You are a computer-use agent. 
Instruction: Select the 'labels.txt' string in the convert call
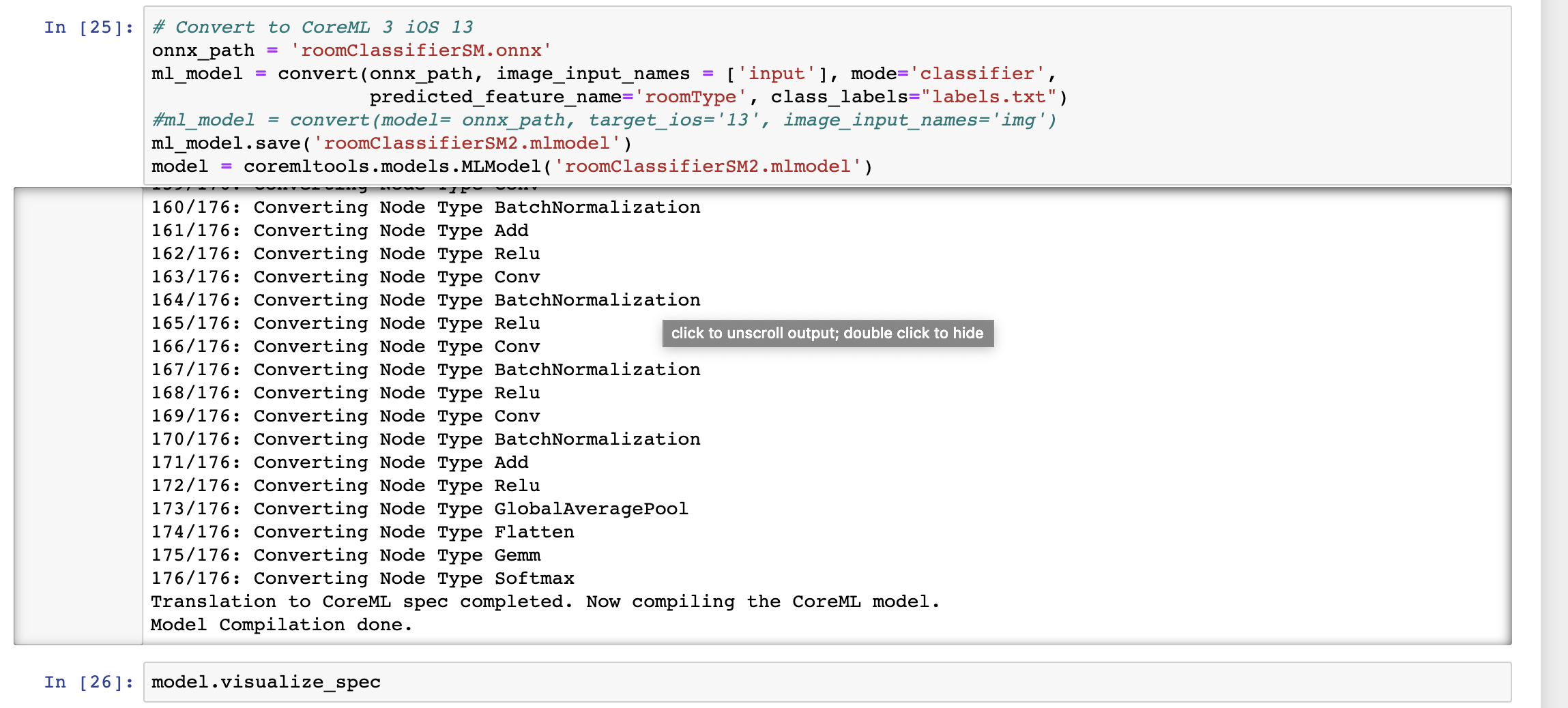click(x=989, y=97)
